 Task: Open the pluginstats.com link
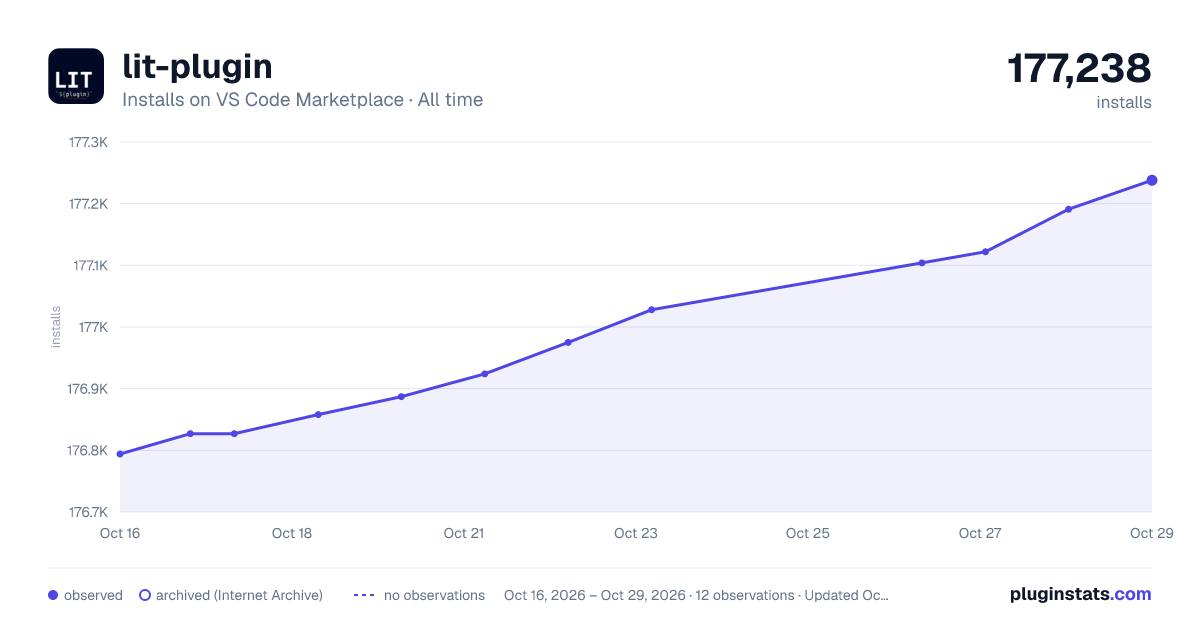1080,594
